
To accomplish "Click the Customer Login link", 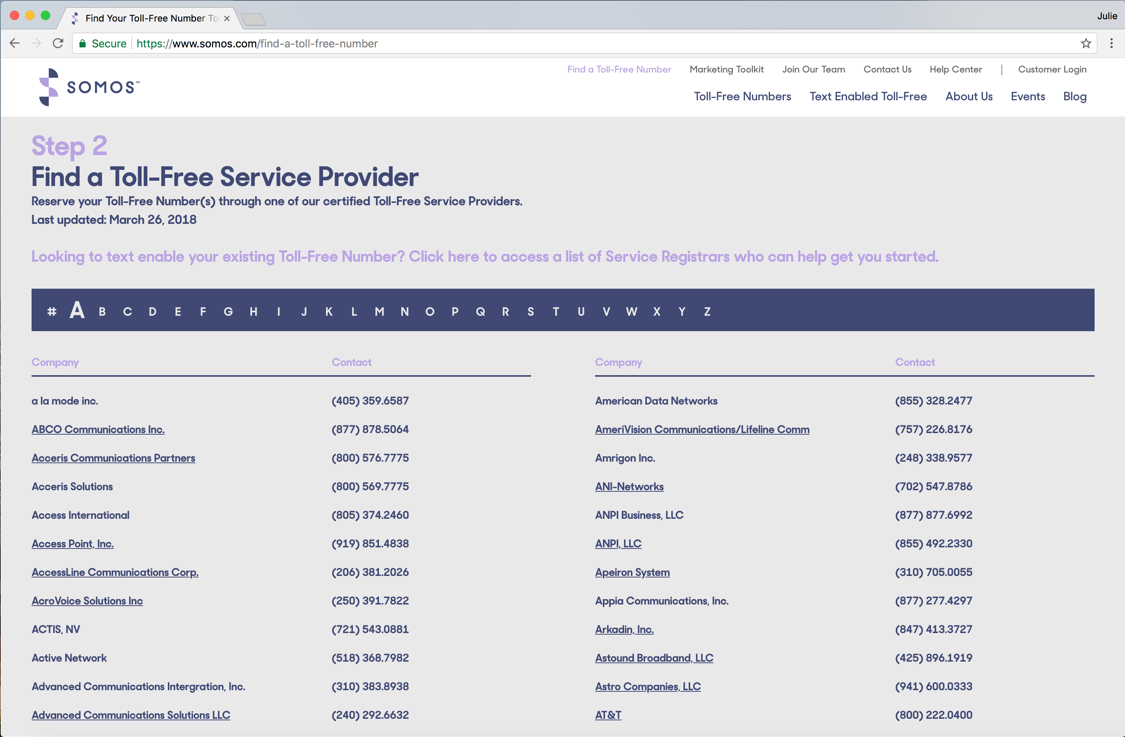I will [1051, 70].
